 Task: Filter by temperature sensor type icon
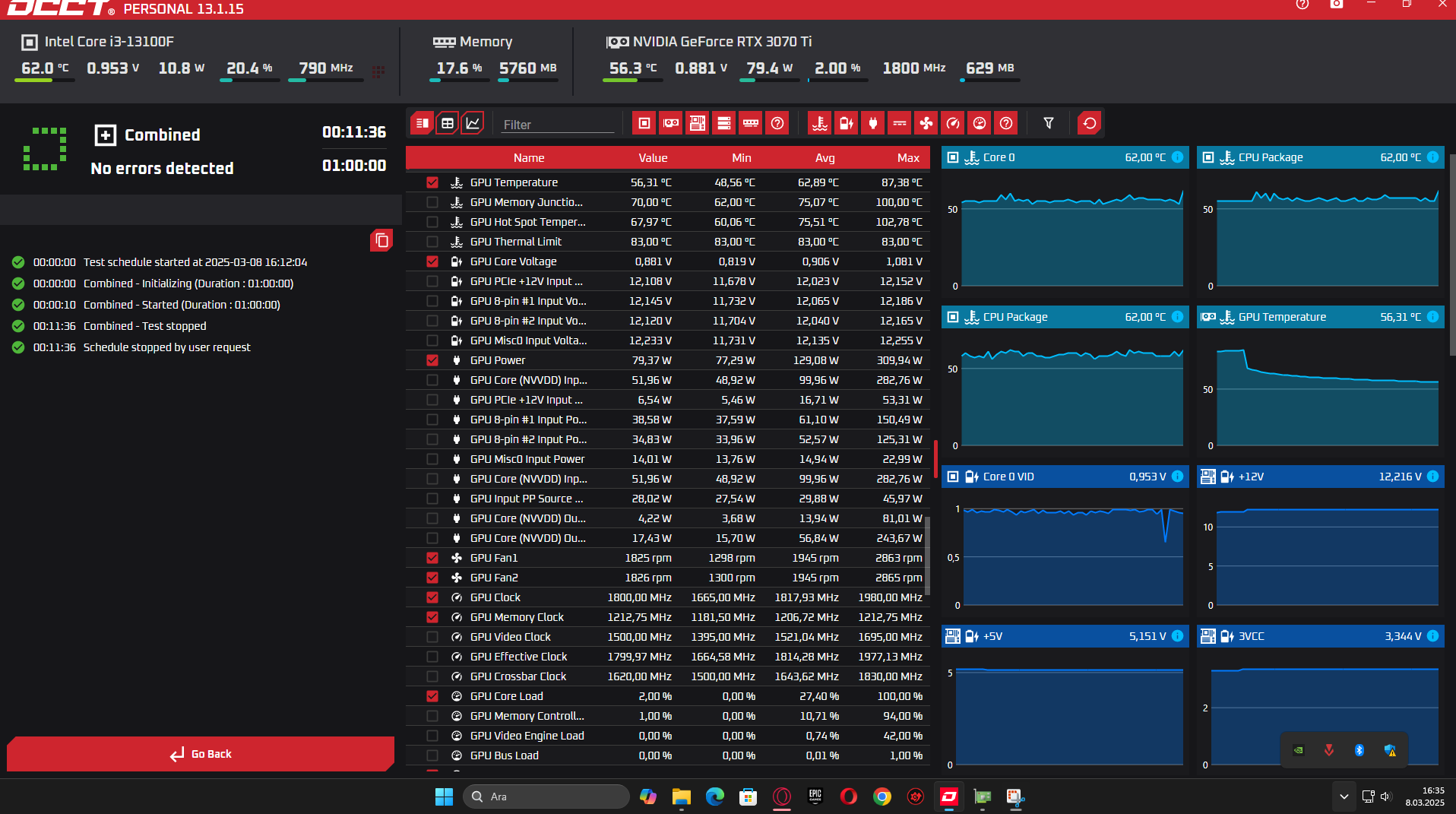coord(820,123)
